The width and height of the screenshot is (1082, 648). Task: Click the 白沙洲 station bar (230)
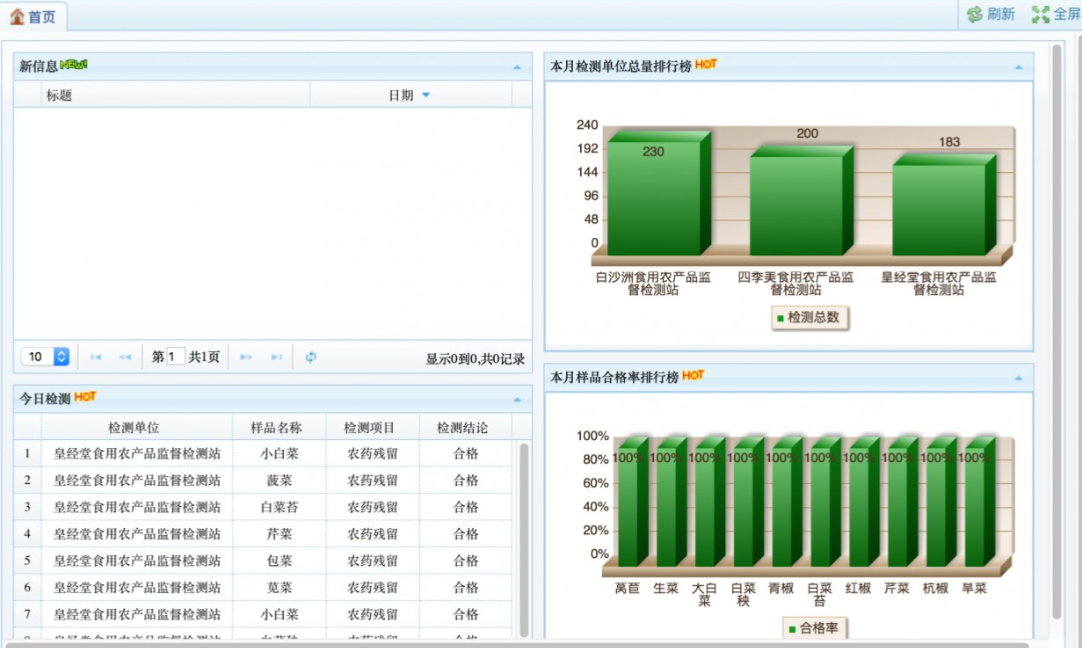658,193
